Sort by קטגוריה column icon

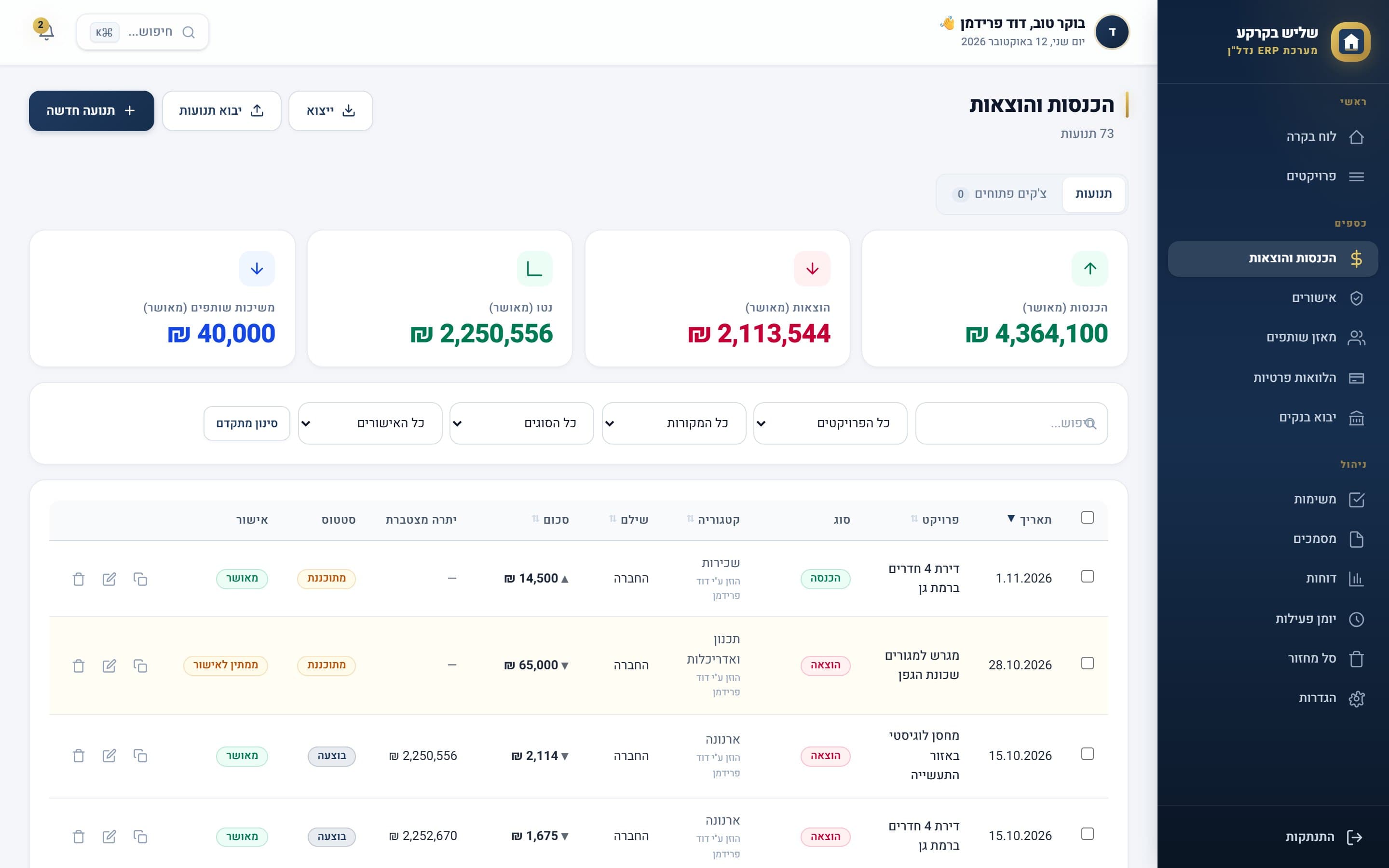coord(691,519)
